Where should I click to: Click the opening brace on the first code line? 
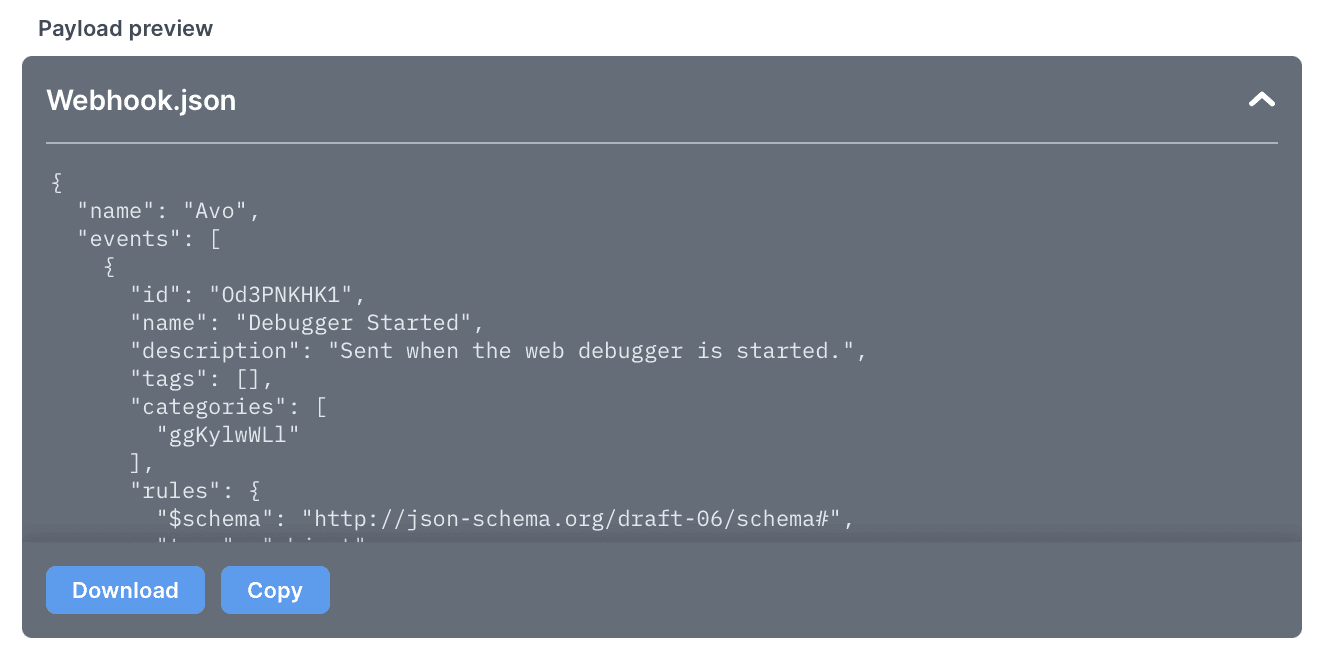click(57, 183)
